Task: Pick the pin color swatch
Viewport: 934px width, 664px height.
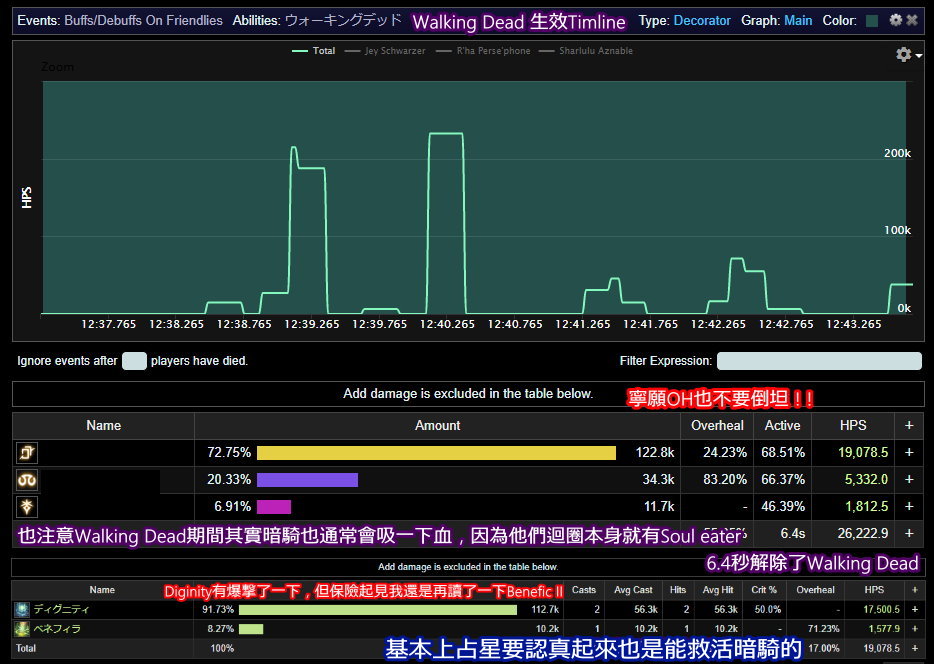Action: pos(872,21)
